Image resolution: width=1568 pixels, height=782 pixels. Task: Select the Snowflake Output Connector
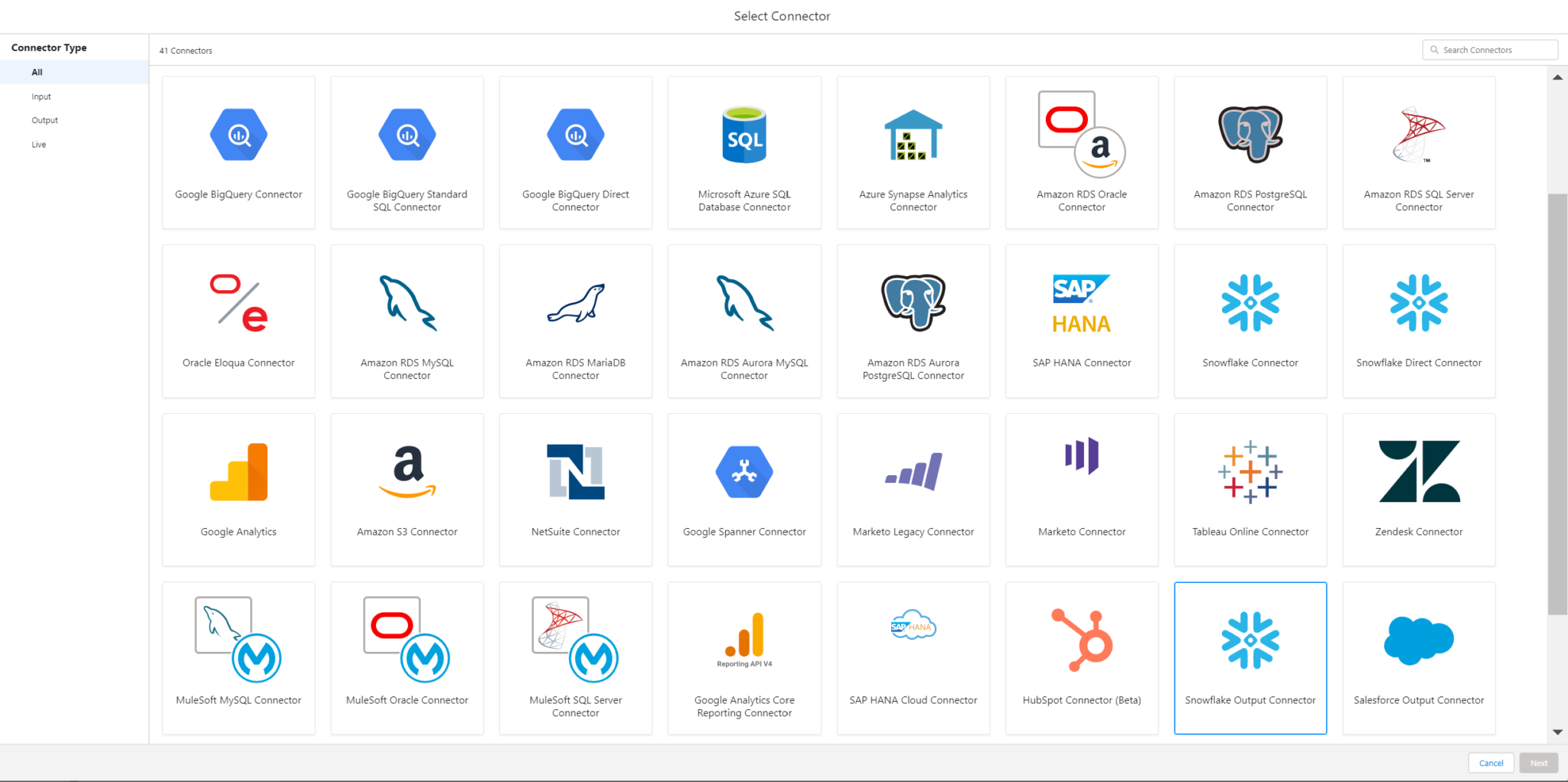pyautogui.click(x=1249, y=658)
